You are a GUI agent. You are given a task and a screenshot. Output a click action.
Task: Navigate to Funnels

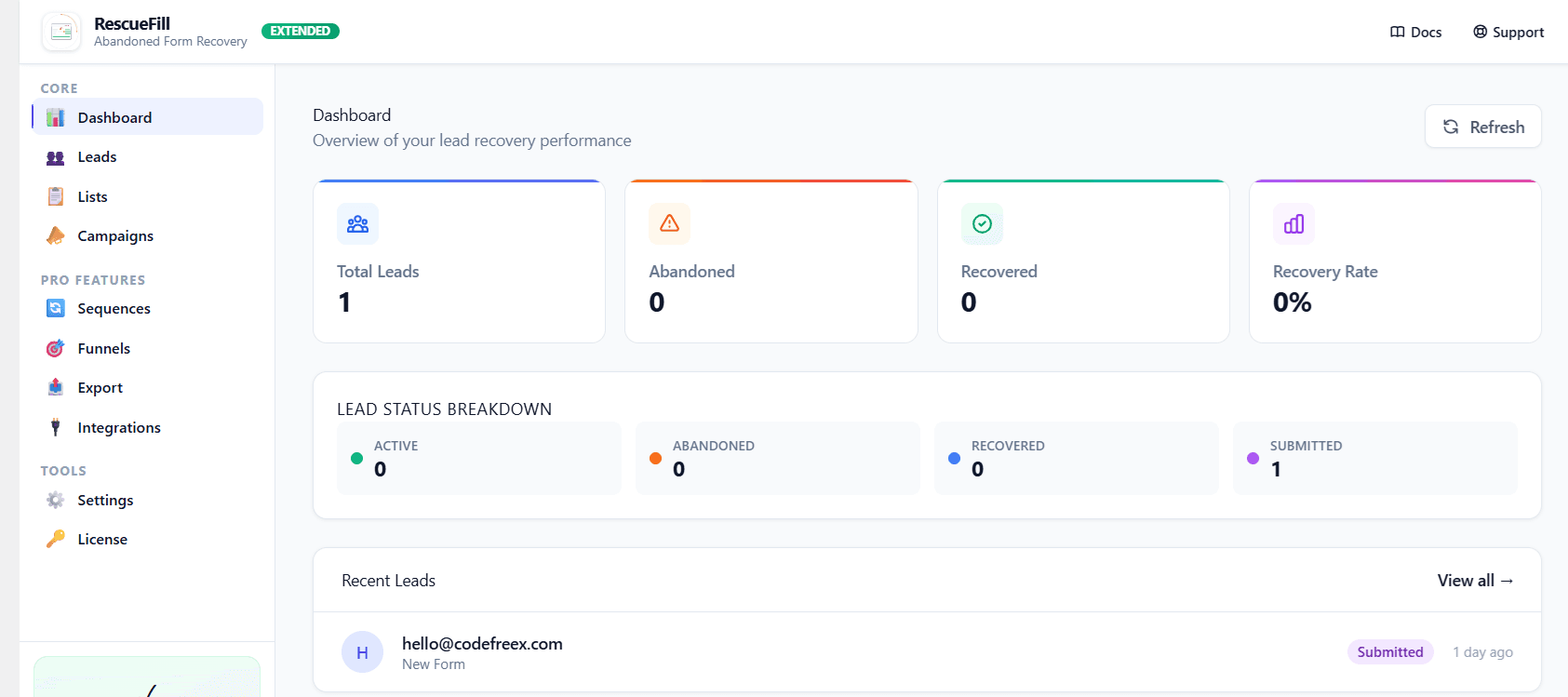[x=148, y=348]
